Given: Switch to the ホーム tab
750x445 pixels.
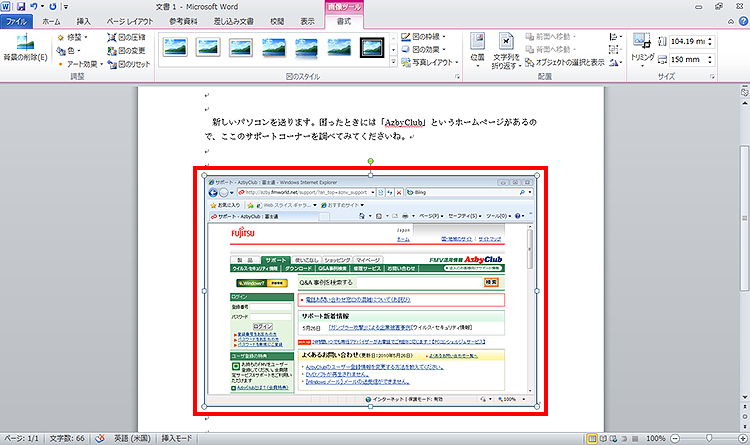Looking at the screenshot, I should [51, 22].
